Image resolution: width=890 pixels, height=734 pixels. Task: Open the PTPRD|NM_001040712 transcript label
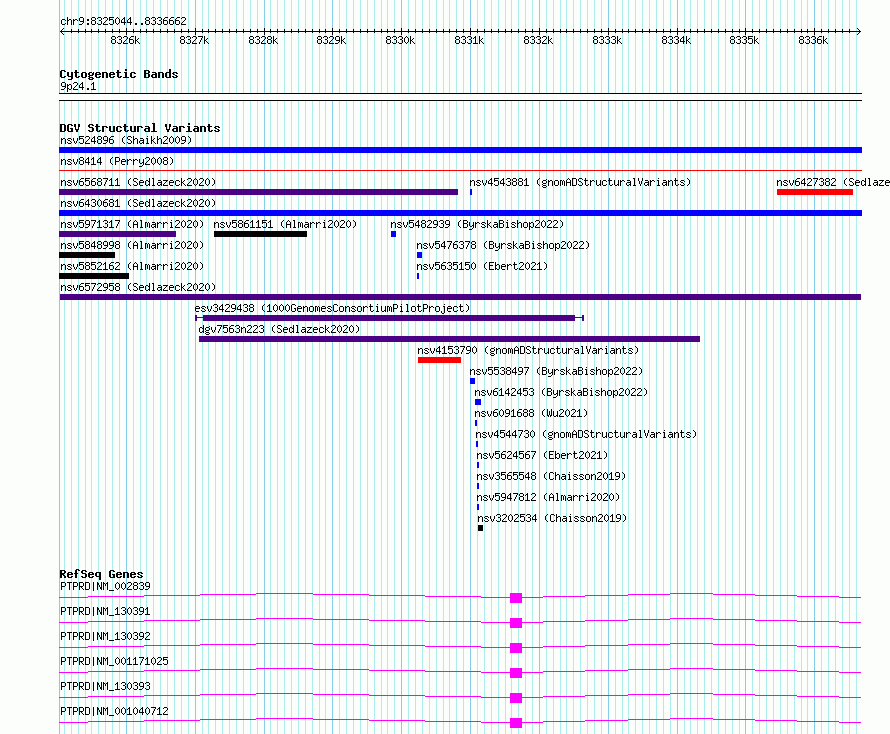coord(115,711)
